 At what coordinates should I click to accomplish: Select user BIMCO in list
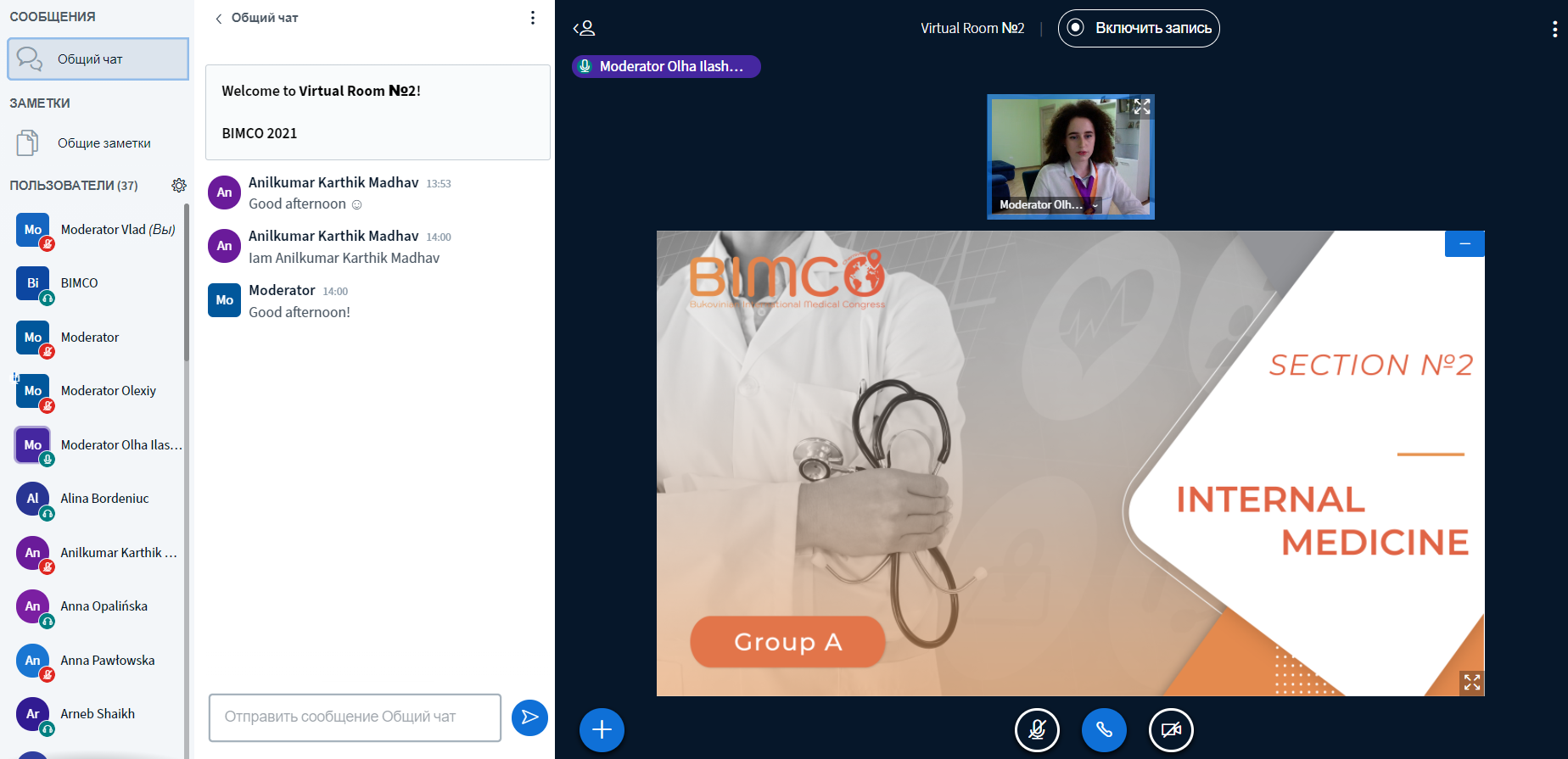coord(98,283)
